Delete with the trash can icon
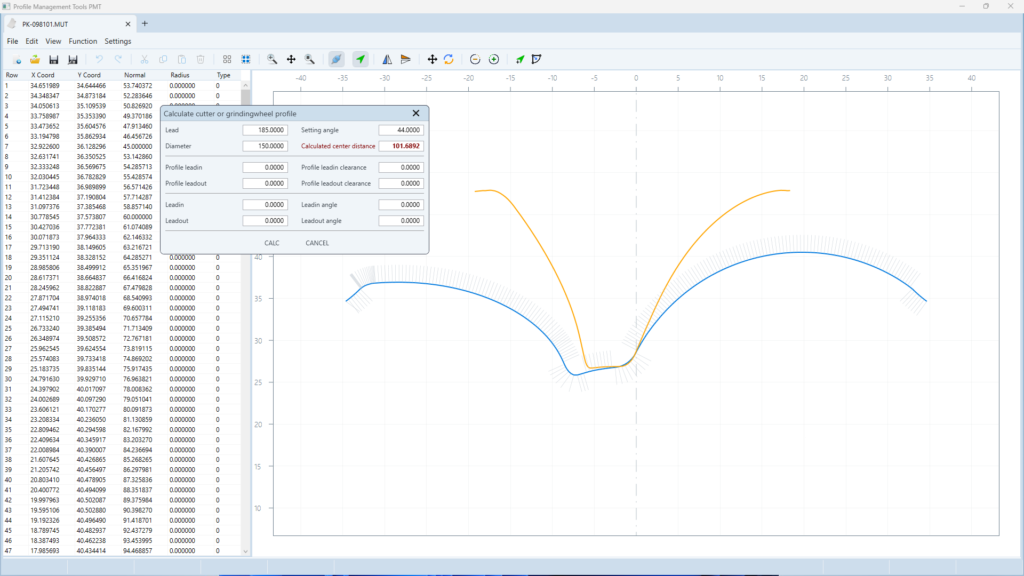The image size is (1024, 576). point(200,59)
